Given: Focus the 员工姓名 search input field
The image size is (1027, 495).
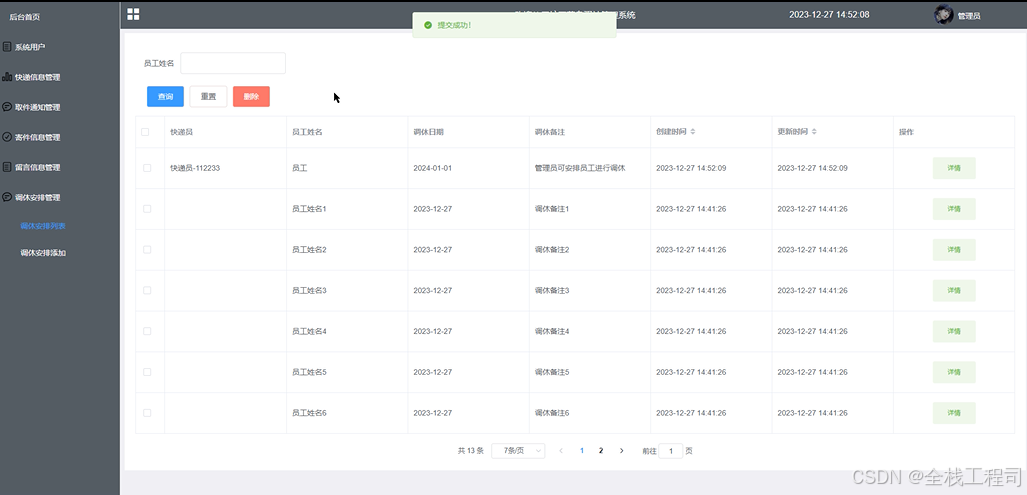Looking at the screenshot, I should click(x=233, y=63).
